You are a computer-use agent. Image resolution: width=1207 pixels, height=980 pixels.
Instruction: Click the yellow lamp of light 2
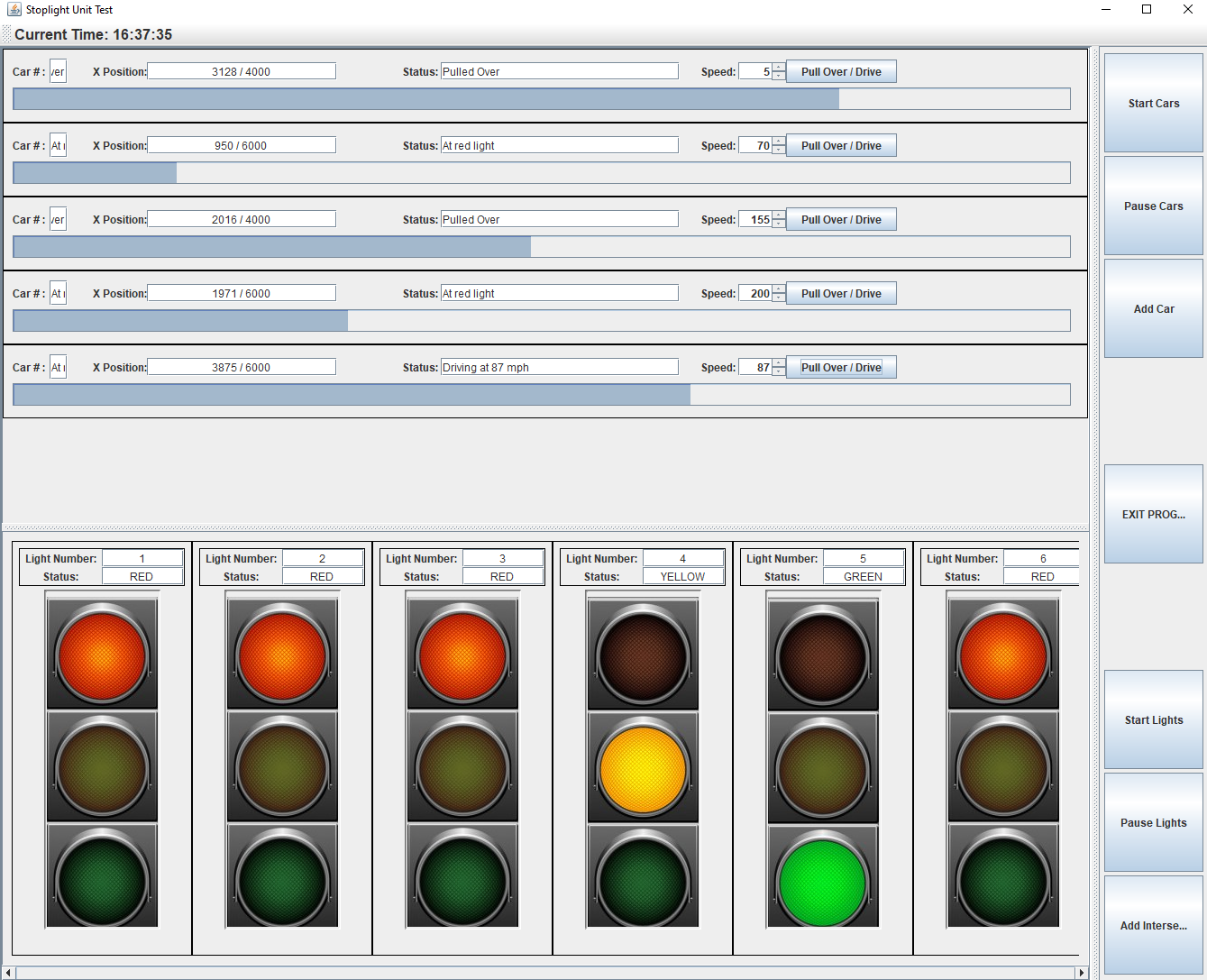(x=282, y=767)
